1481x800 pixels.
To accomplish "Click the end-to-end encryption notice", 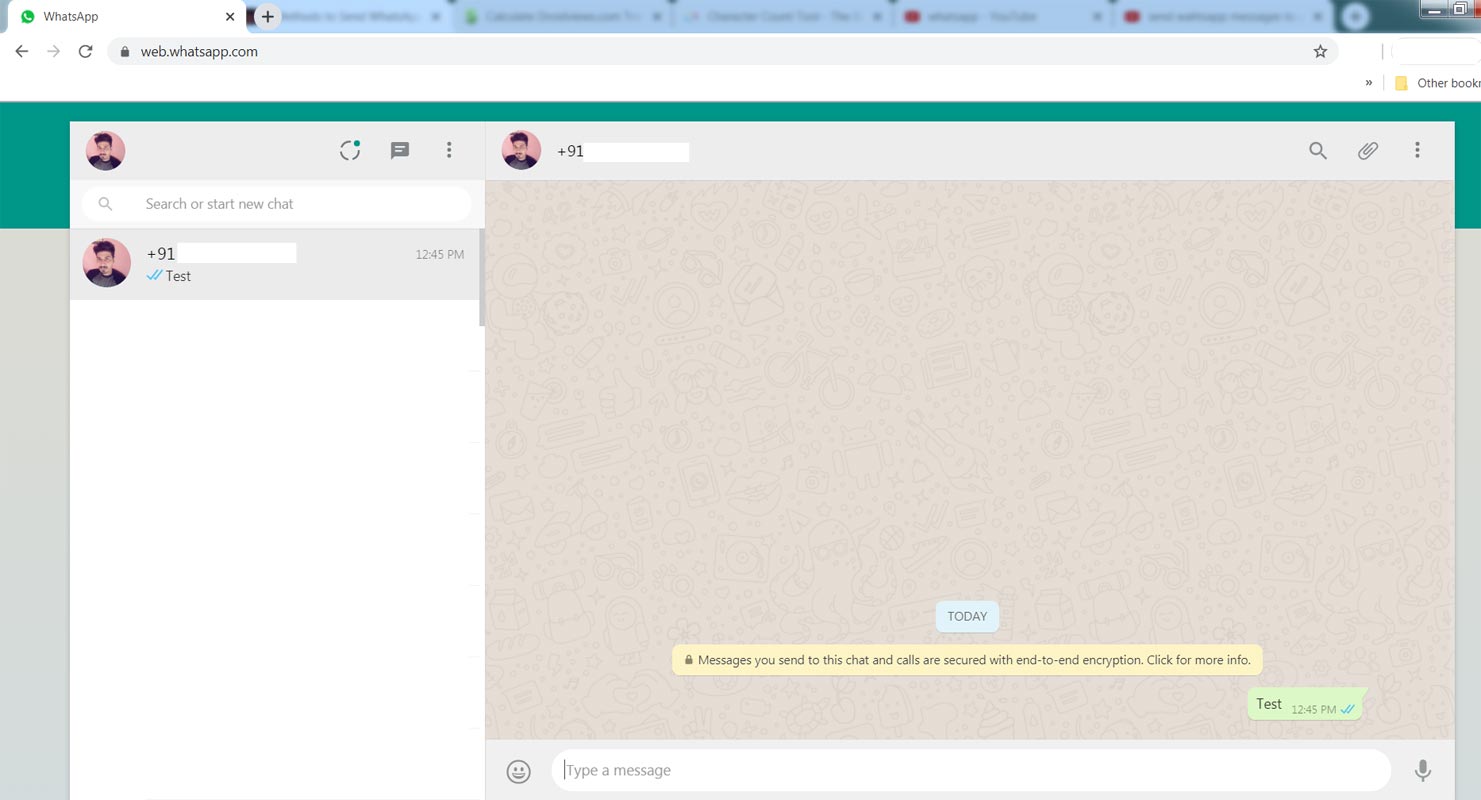I will (x=967, y=660).
